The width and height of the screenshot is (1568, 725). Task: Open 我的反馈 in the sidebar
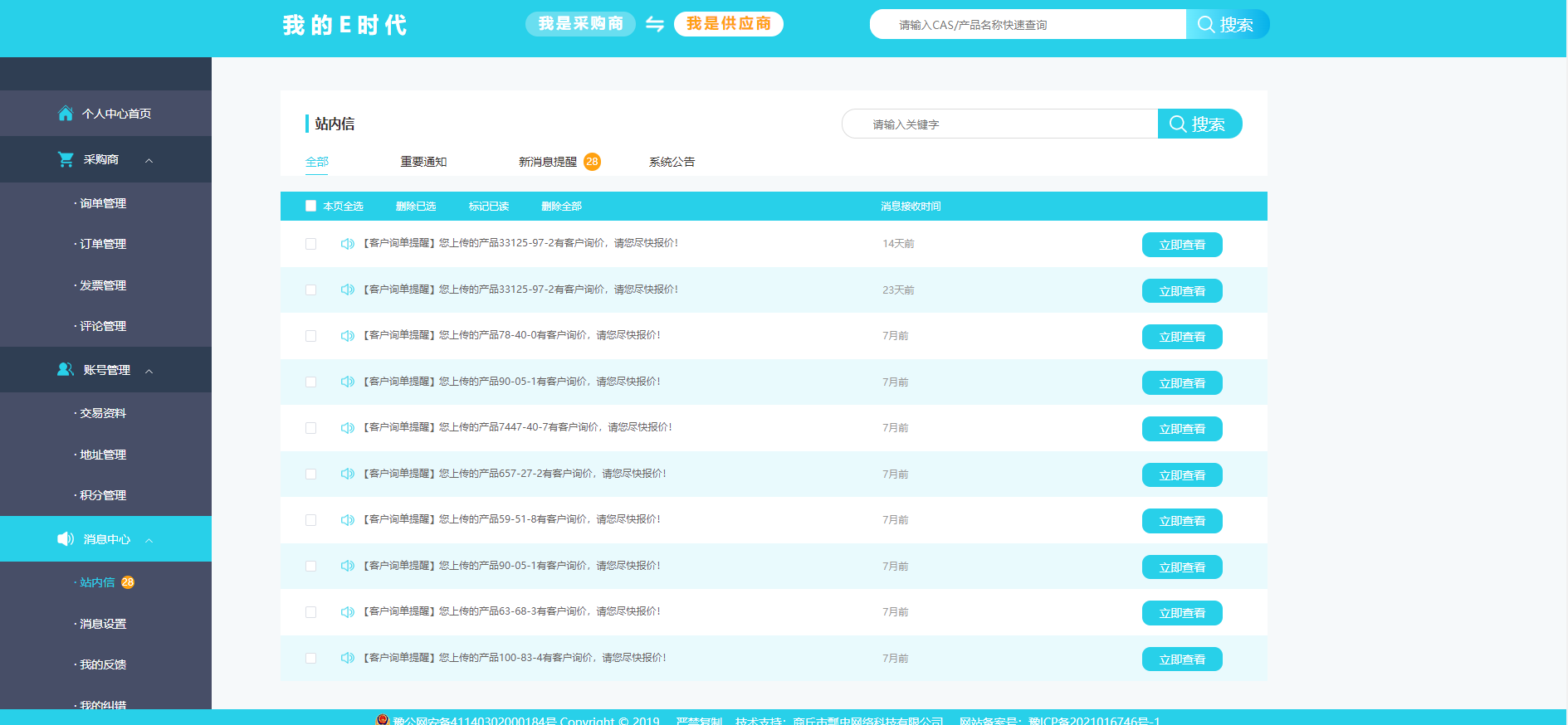click(103, 664)
